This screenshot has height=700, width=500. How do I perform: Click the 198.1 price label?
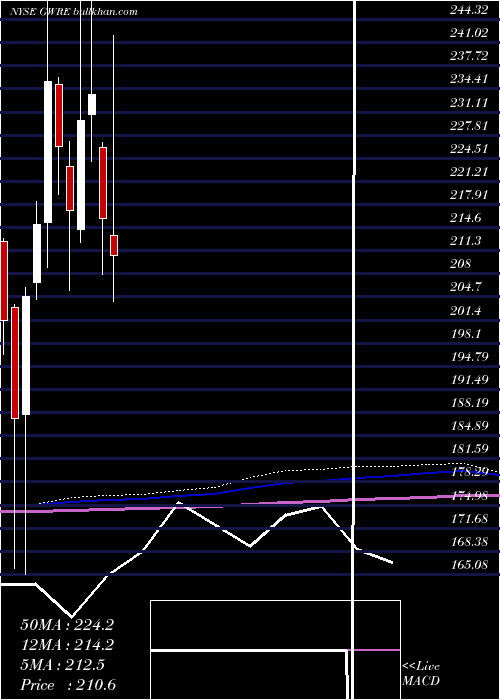466,333
